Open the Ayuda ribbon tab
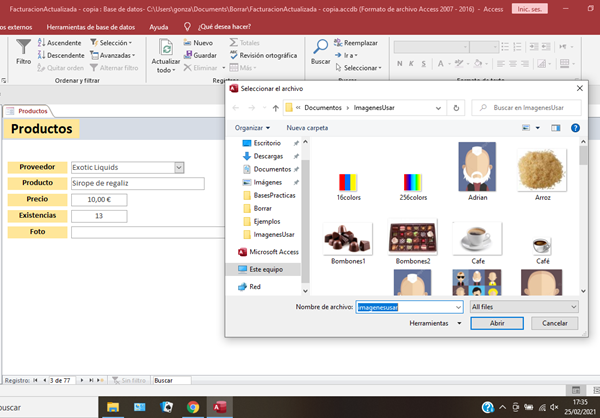Viewport: 600px width, 418px height. click(159, 27)
